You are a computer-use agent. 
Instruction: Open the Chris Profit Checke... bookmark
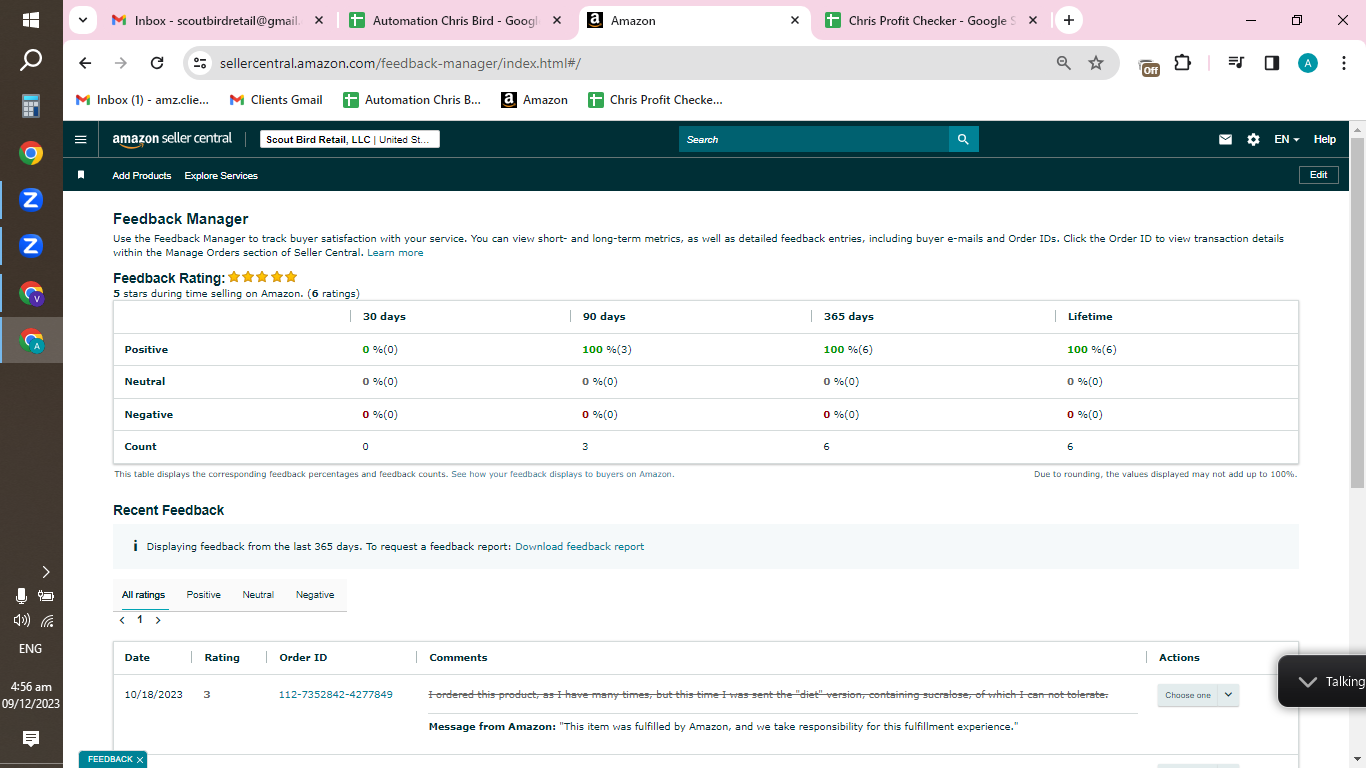pos(655,100)
